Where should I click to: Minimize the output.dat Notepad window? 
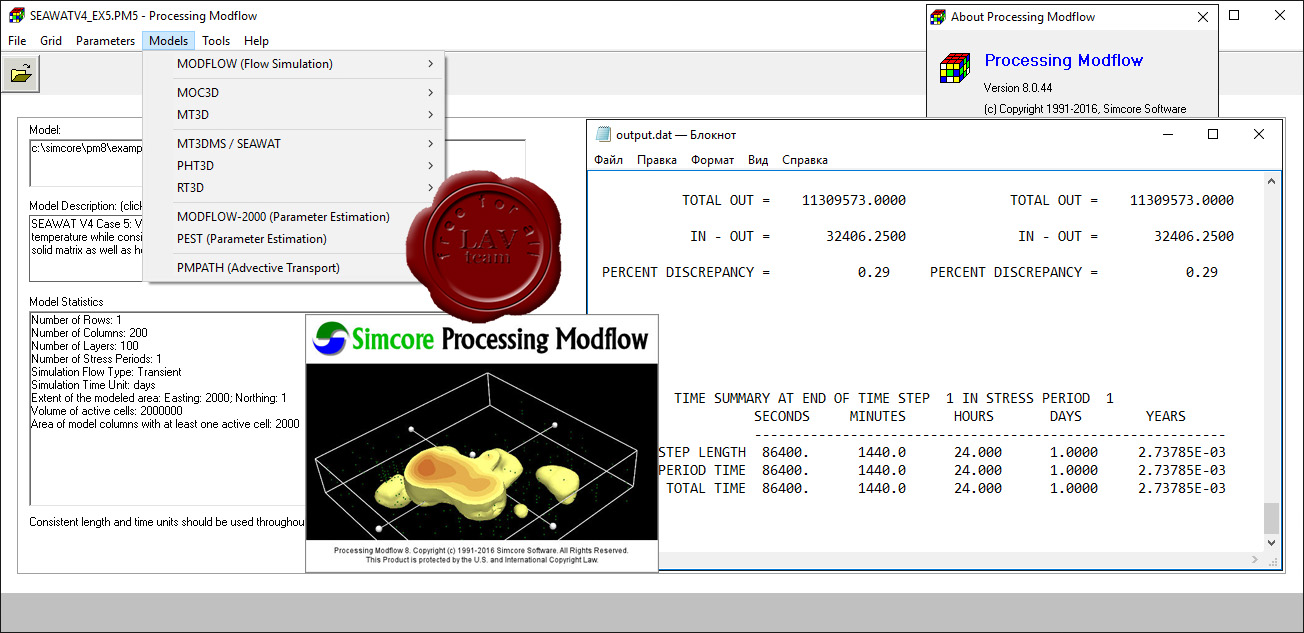[1167, 134]
